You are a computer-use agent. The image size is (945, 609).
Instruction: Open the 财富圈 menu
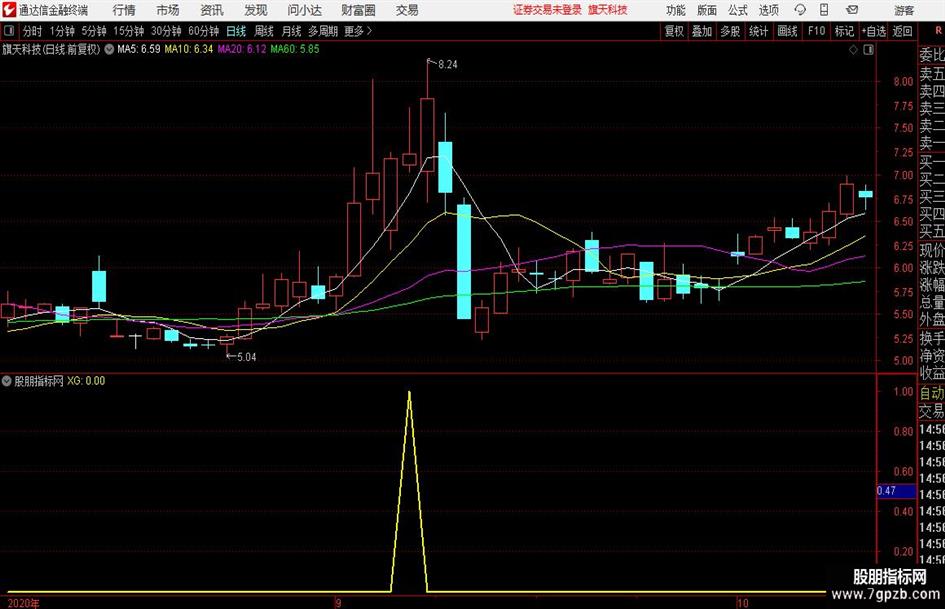(x=358, y=10)
